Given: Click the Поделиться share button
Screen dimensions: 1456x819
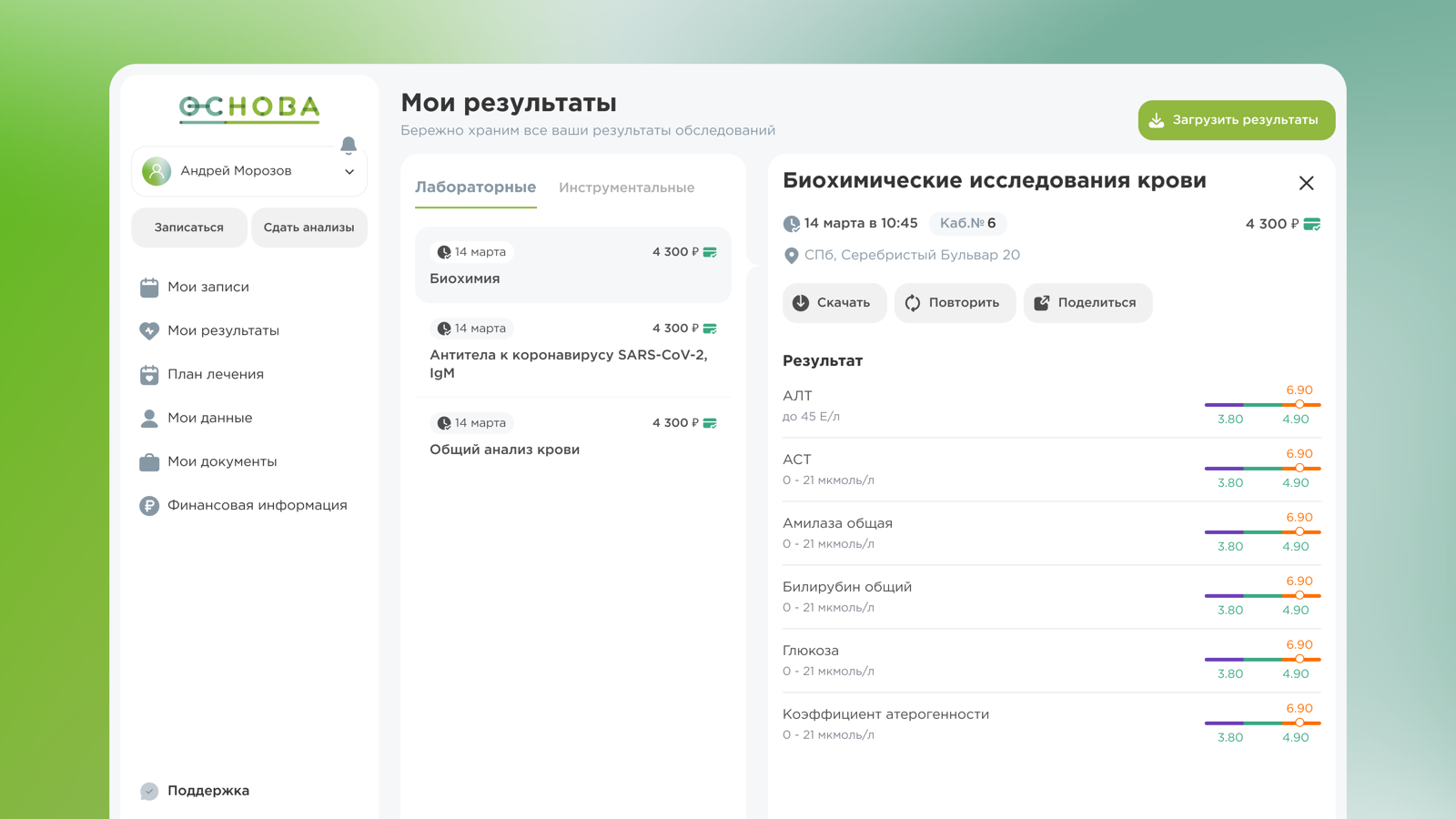Looking at the screenshot, I should [x=1087, y=303].
